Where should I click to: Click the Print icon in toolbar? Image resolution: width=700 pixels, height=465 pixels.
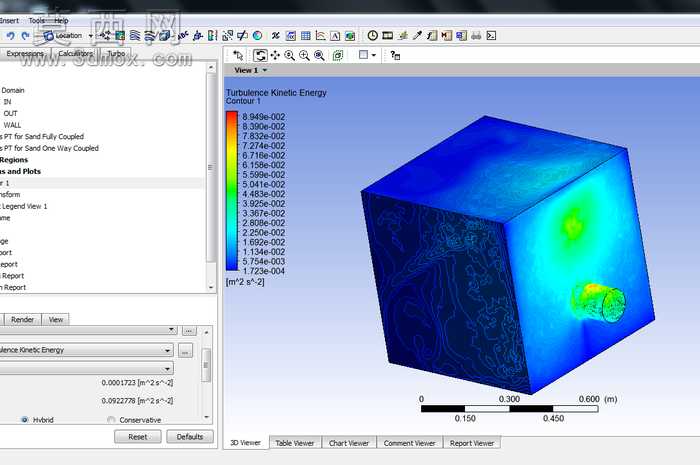tap(476, 36)
